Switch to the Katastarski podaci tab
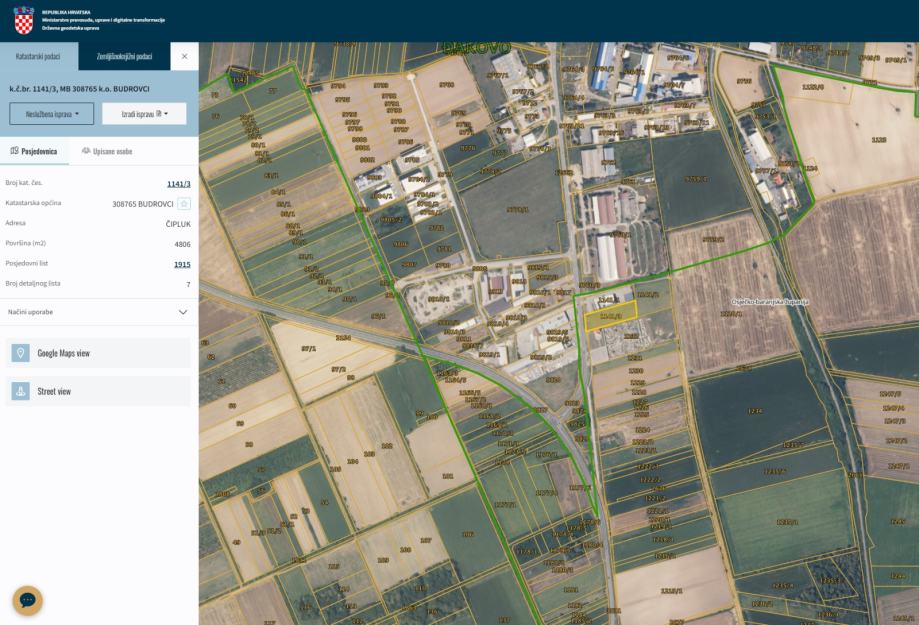This screenshot has width=919, height=625. (x=38, y=56)
